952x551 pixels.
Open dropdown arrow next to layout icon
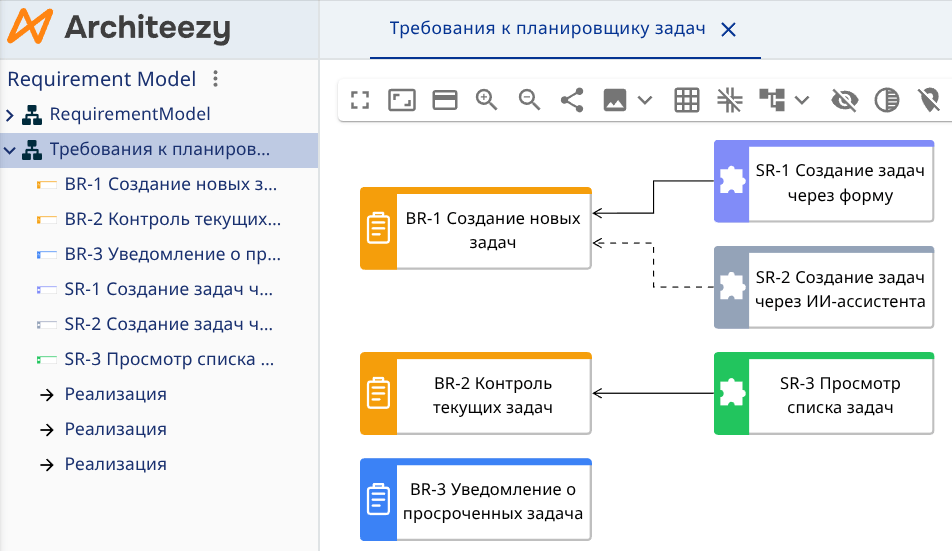tap(801, 100)
